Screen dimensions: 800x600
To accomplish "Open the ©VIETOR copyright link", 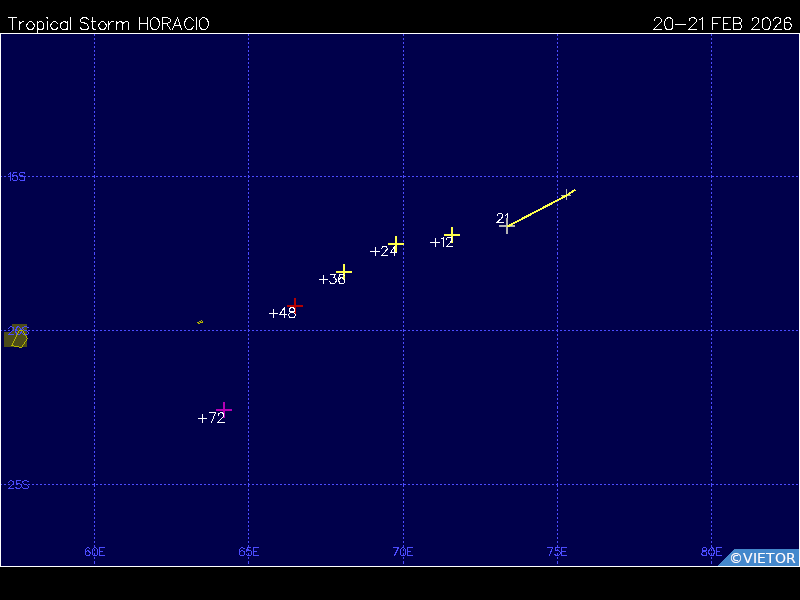I will [x=762, y=558].
